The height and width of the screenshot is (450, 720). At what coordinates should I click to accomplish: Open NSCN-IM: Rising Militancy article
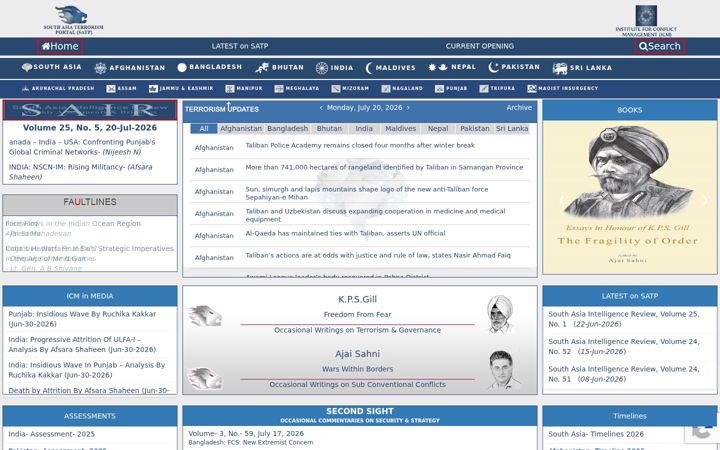click(80, 172)
